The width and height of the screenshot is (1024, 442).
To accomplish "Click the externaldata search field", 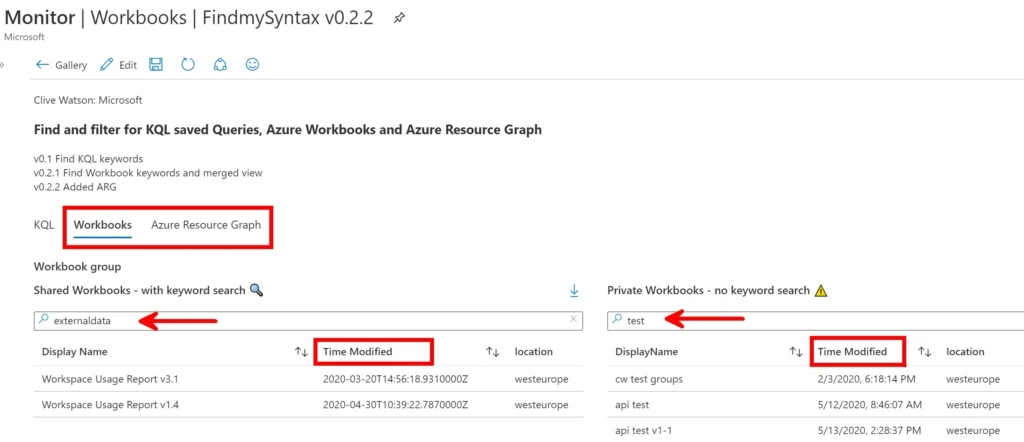I will tap(300, 320).
